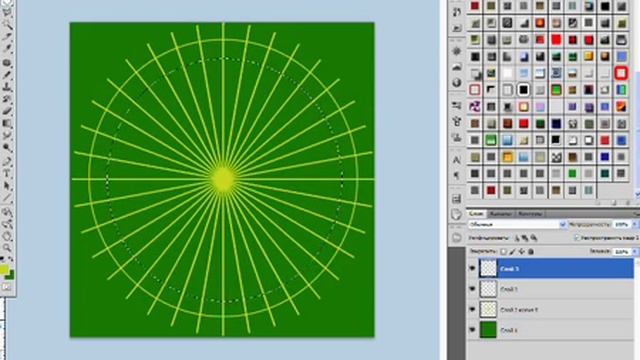Image resolution: width=640 pixels, height=360 pixels.
Task: Select the Lasso tool
Action: pyautogui.click(x=7, y=12)
